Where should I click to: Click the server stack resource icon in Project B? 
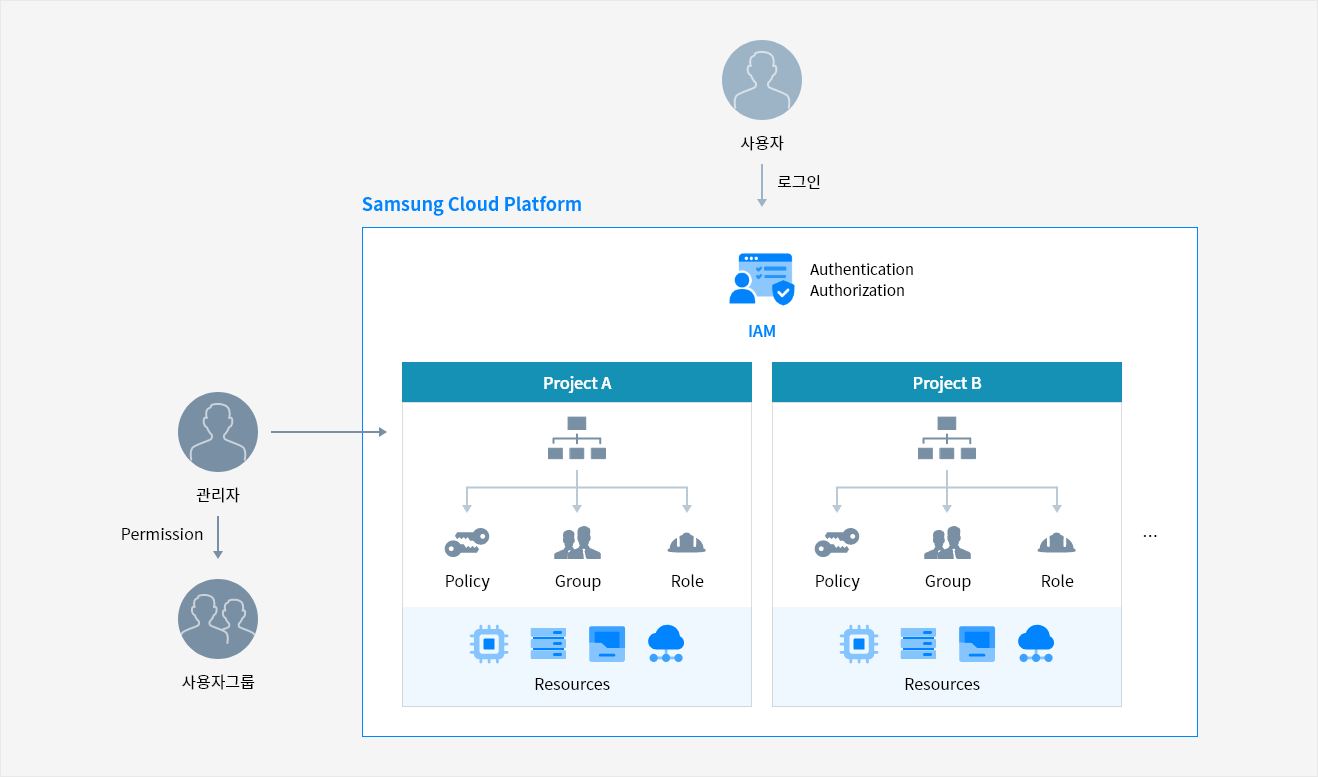point(918,644)
